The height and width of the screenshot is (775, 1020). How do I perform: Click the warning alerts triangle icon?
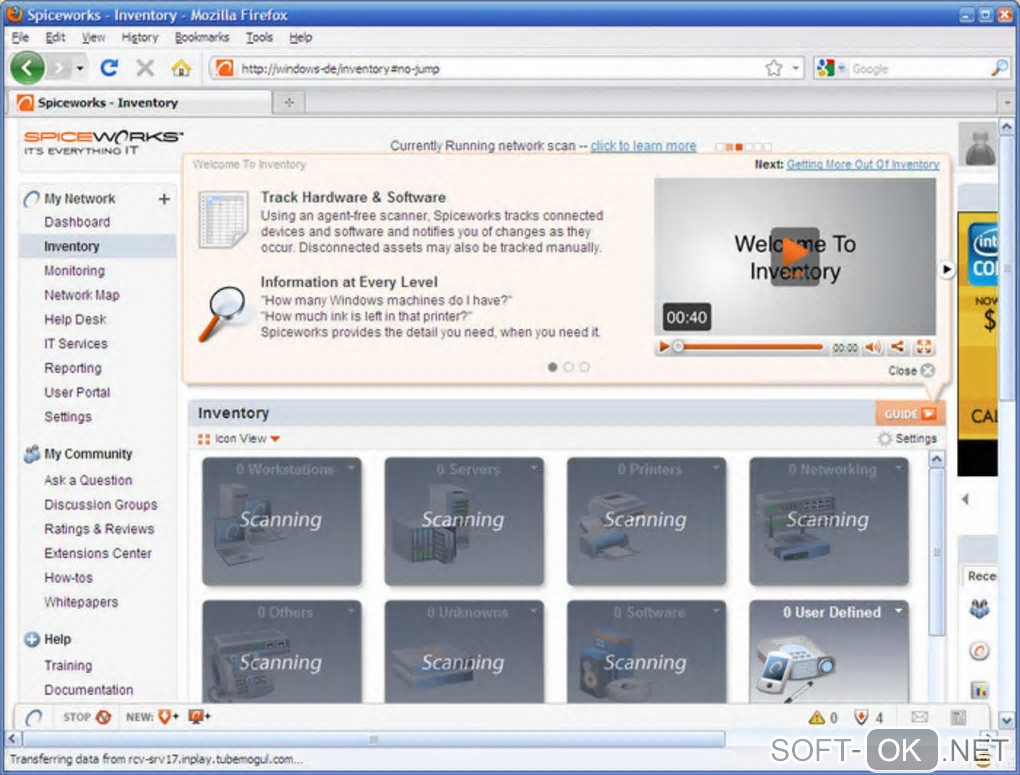(x=816, y=718)
